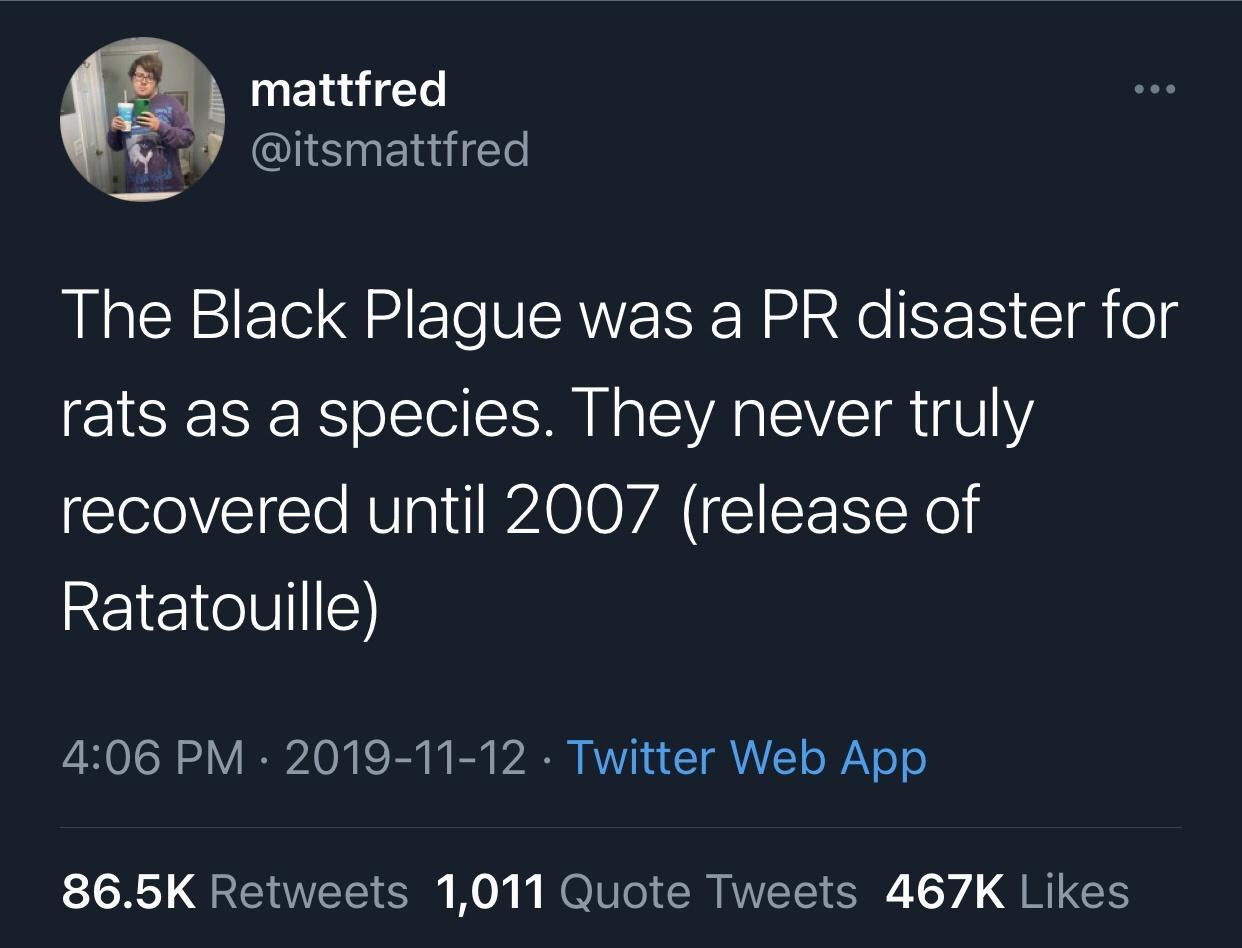View who gave the 467K Likes
Screen dimensions: 1242x948
point(1008,891)
